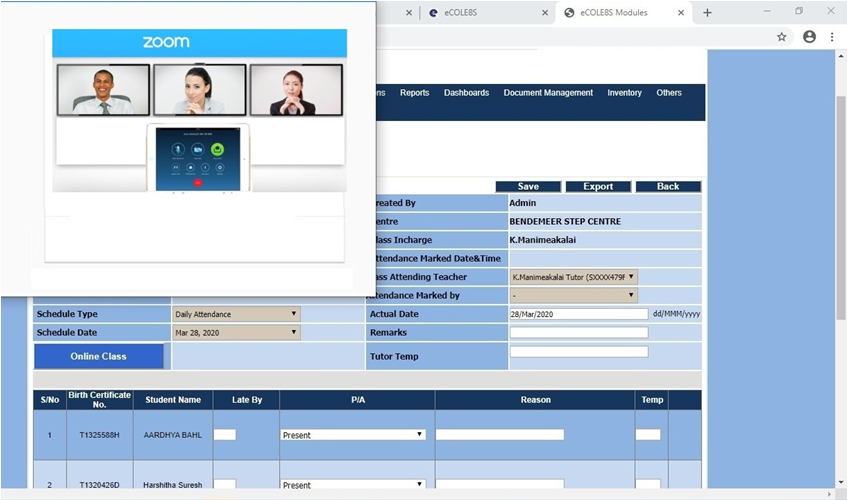Click the Back button
Viewport: 848px width, 501px height.
pos(668,186)
